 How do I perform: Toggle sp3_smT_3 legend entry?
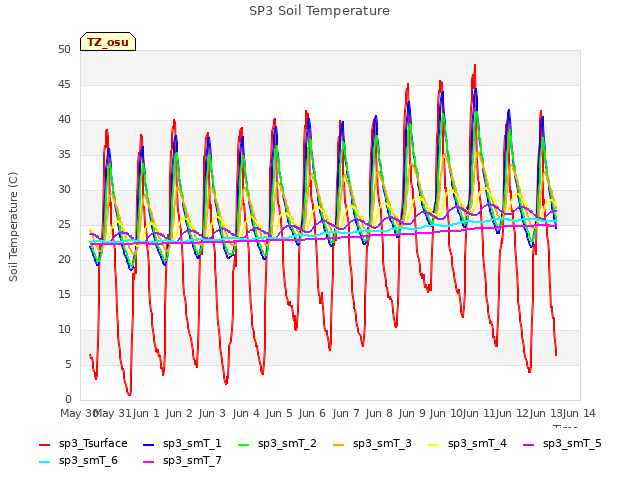372,444
